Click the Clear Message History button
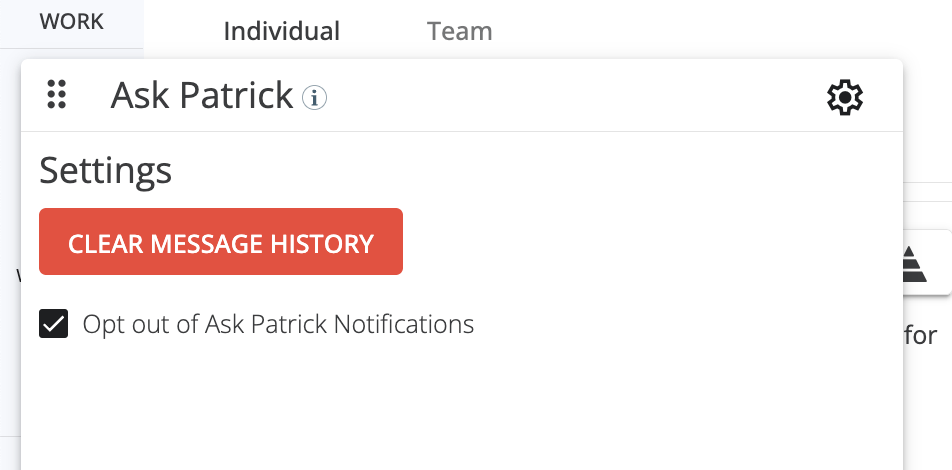 pyautogui.click(x=221, y=242)
